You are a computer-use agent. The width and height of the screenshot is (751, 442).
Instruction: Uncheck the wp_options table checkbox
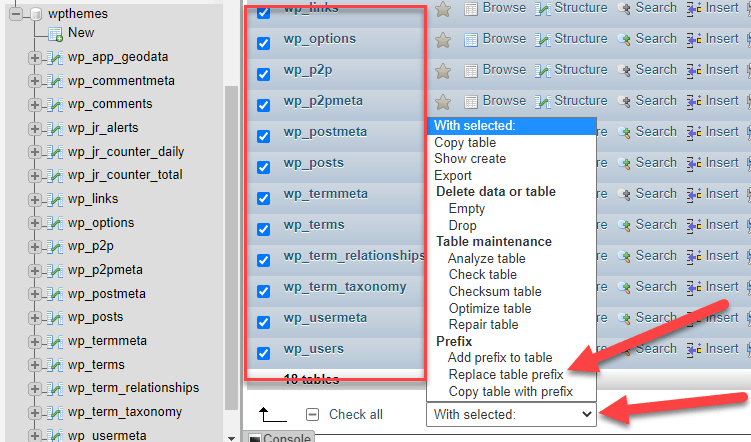tap(263, 43)
